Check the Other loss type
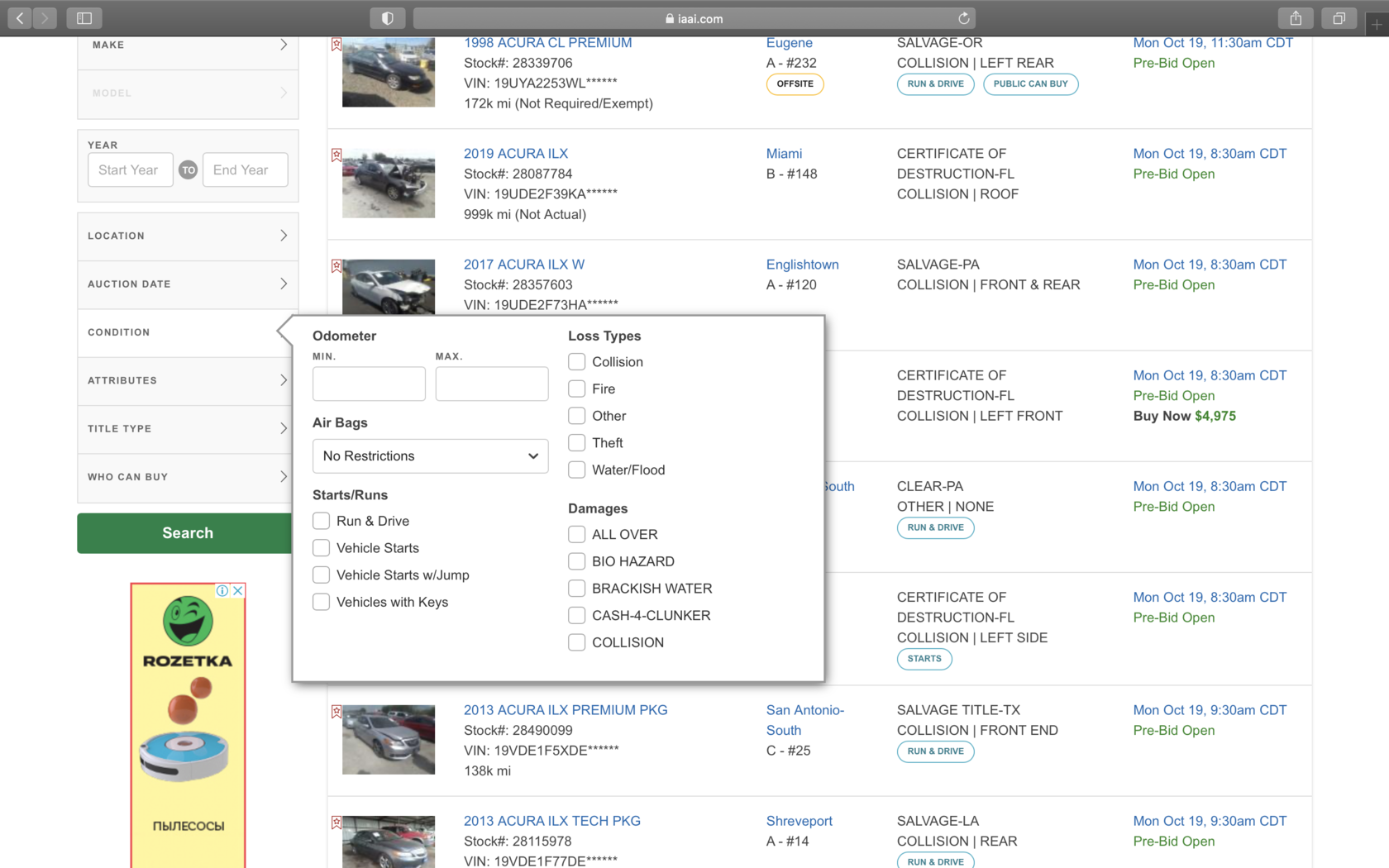The width and height of the screenshot is (1389, 868). (x=577, y=416)
